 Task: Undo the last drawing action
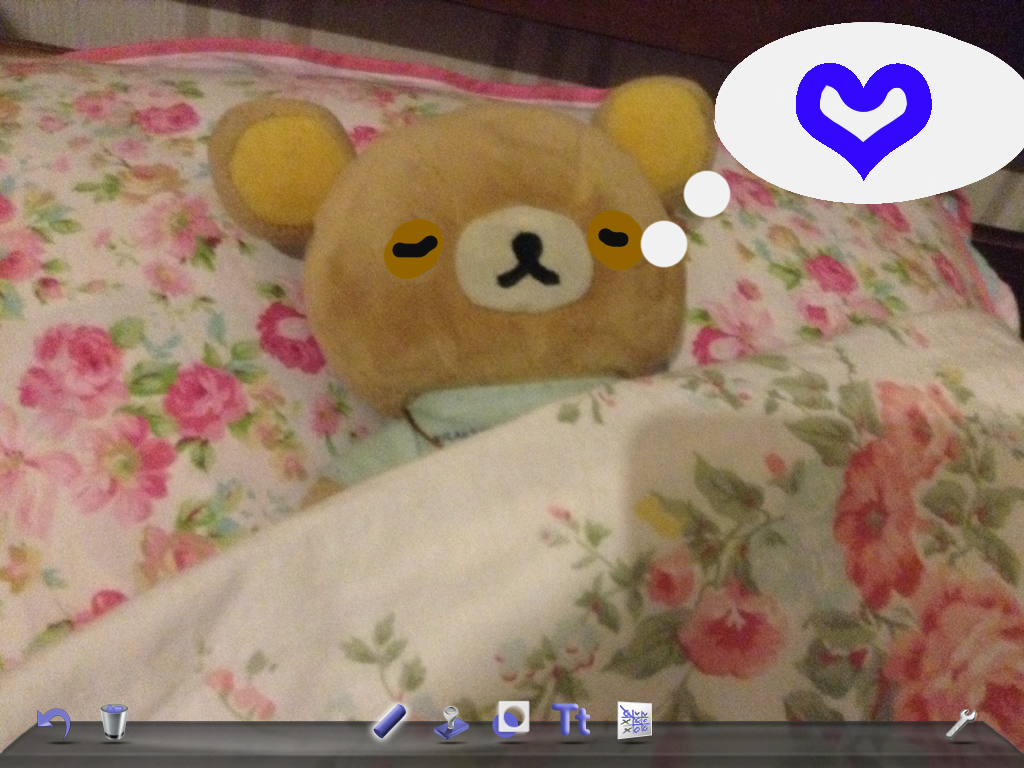point(54,722)
